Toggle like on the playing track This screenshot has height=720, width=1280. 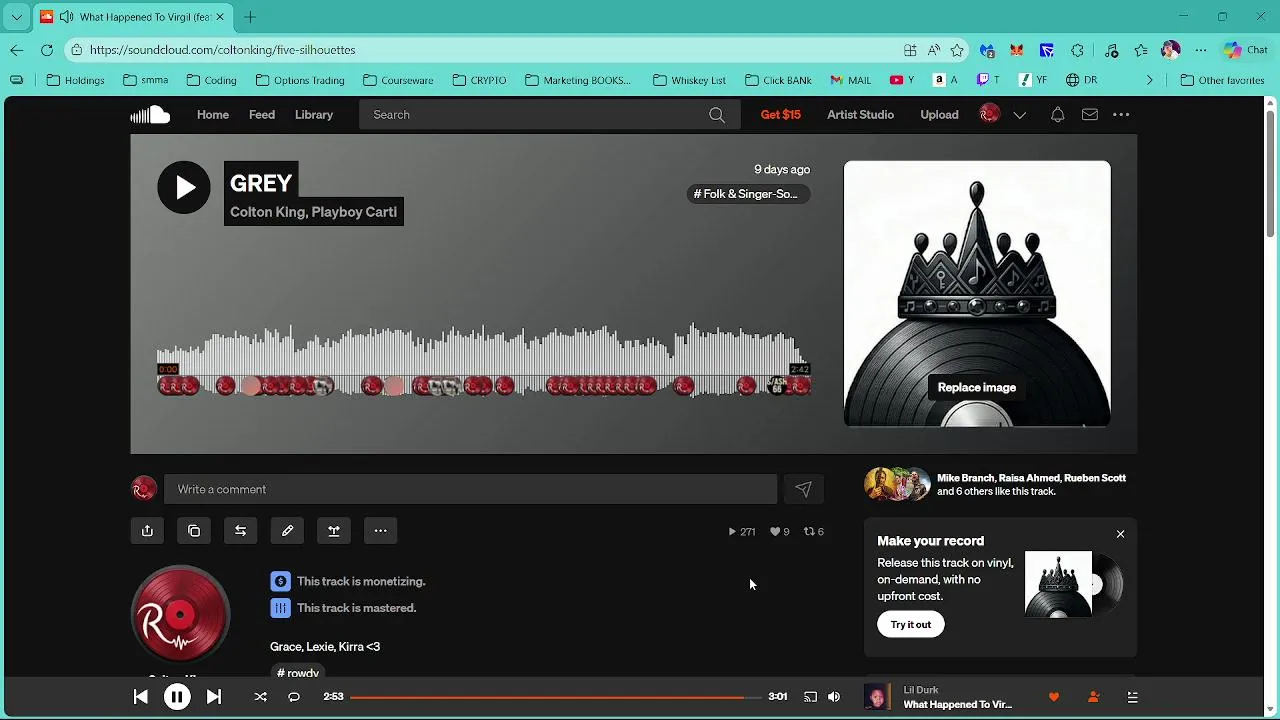[1053, 697]
